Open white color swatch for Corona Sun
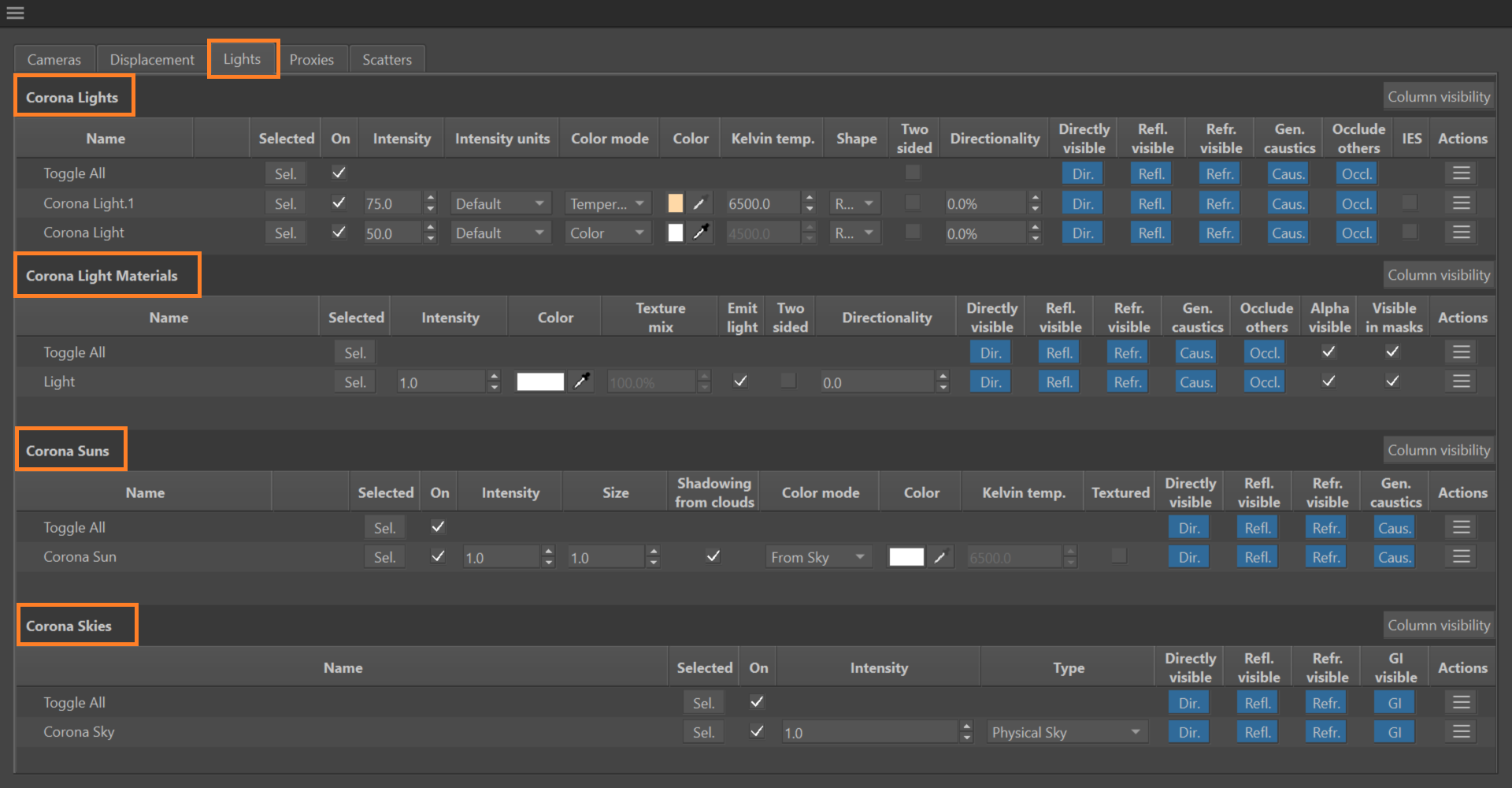The image size is (1512, 788). [x=906, y=557]
